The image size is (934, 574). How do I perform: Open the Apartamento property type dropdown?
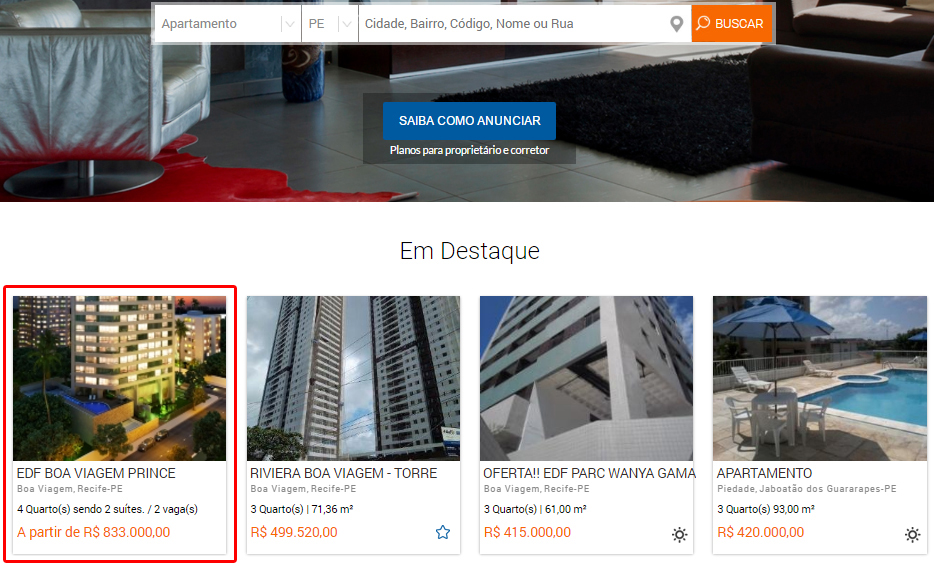[x=227, y=24]
